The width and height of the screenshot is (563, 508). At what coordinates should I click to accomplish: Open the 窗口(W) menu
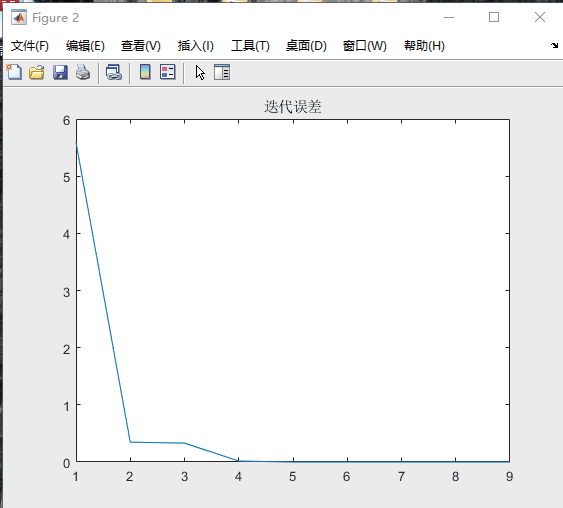[x=364, y=46]
